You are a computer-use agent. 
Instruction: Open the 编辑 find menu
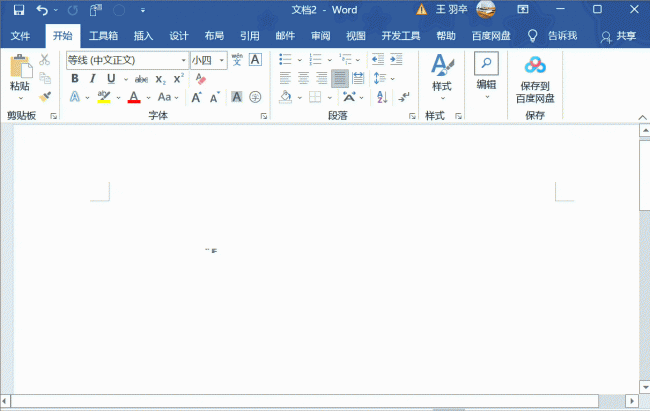pos(486,75)
